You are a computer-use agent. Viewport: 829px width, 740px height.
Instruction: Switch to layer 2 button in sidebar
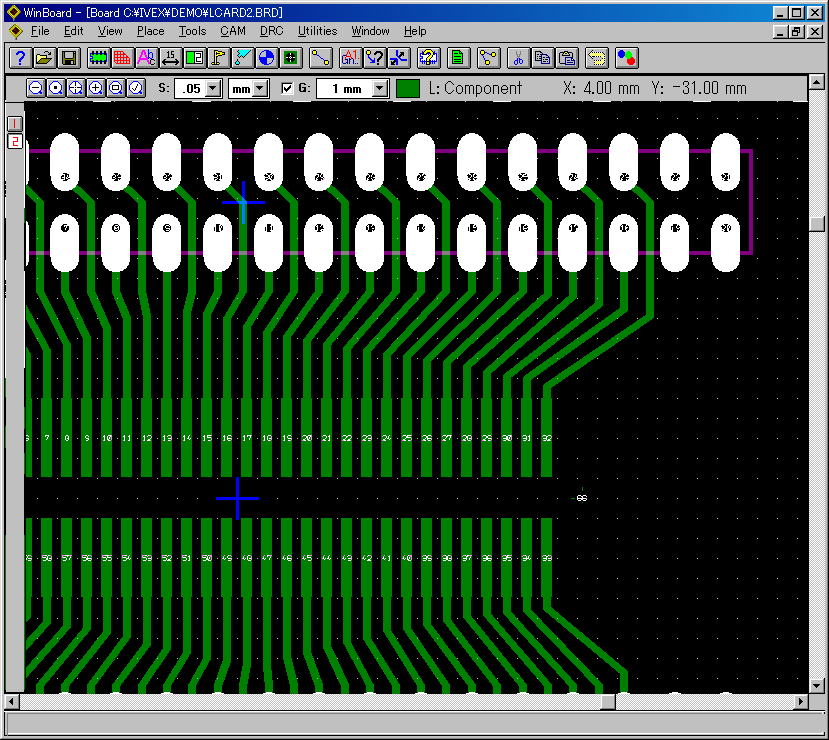[x=15, y=141]
